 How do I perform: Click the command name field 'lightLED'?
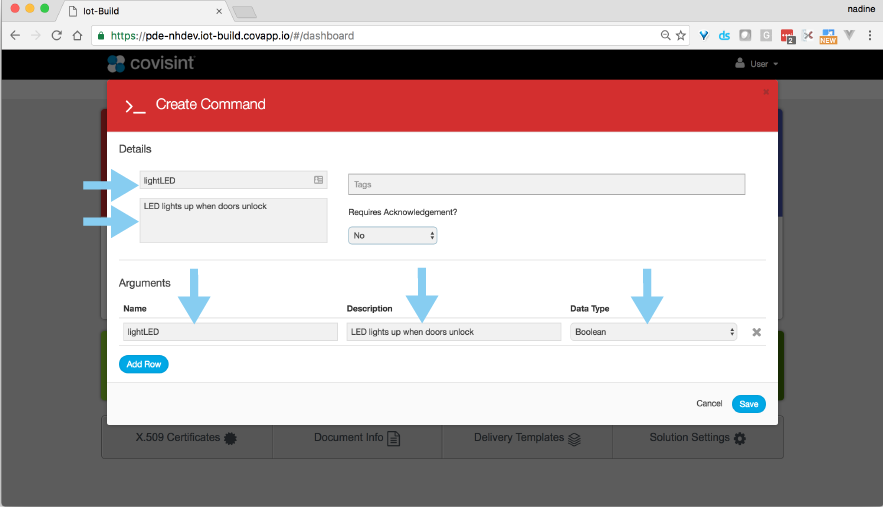(225, 180)
